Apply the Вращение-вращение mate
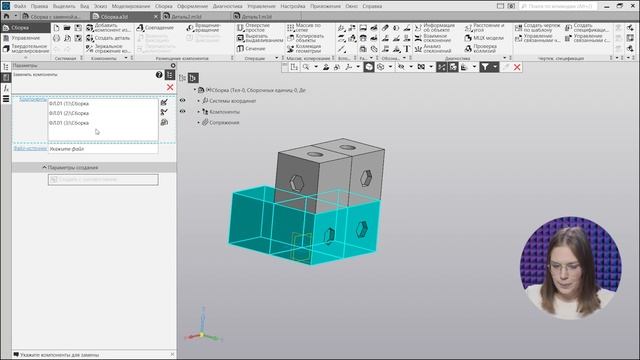640x360 pixels. [x=204, y=28]
